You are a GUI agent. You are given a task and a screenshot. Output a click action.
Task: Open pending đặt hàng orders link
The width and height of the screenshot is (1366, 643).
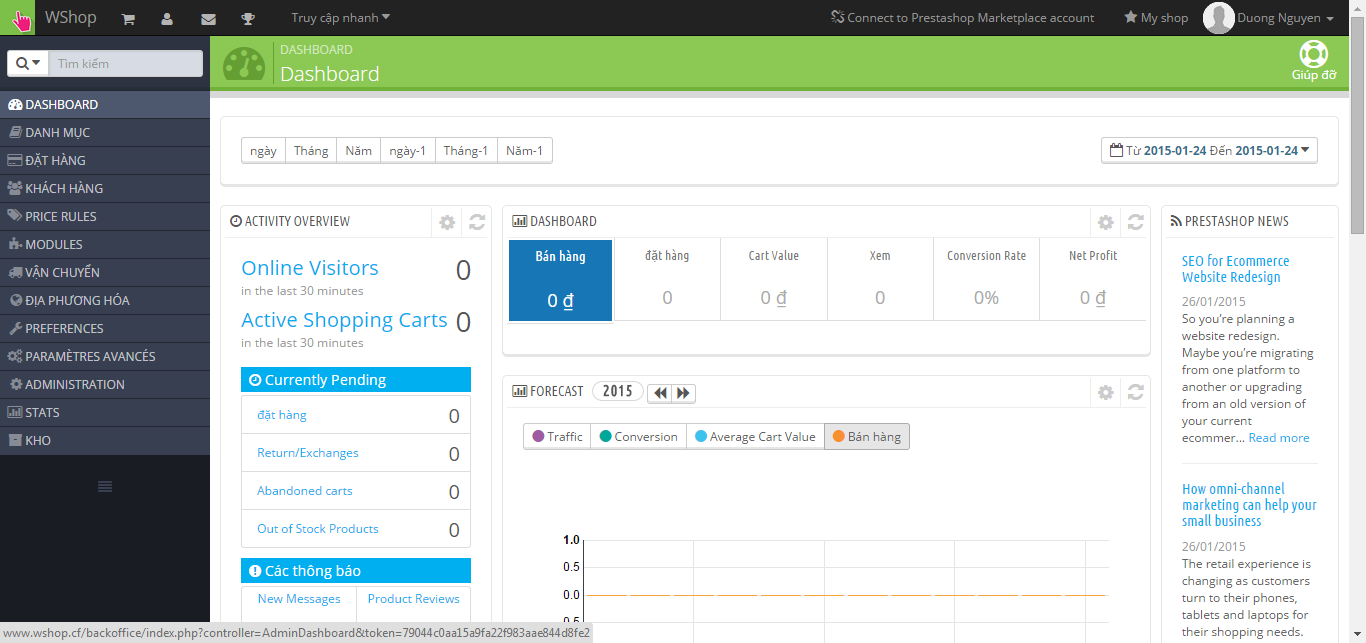(x=282, y=415)
